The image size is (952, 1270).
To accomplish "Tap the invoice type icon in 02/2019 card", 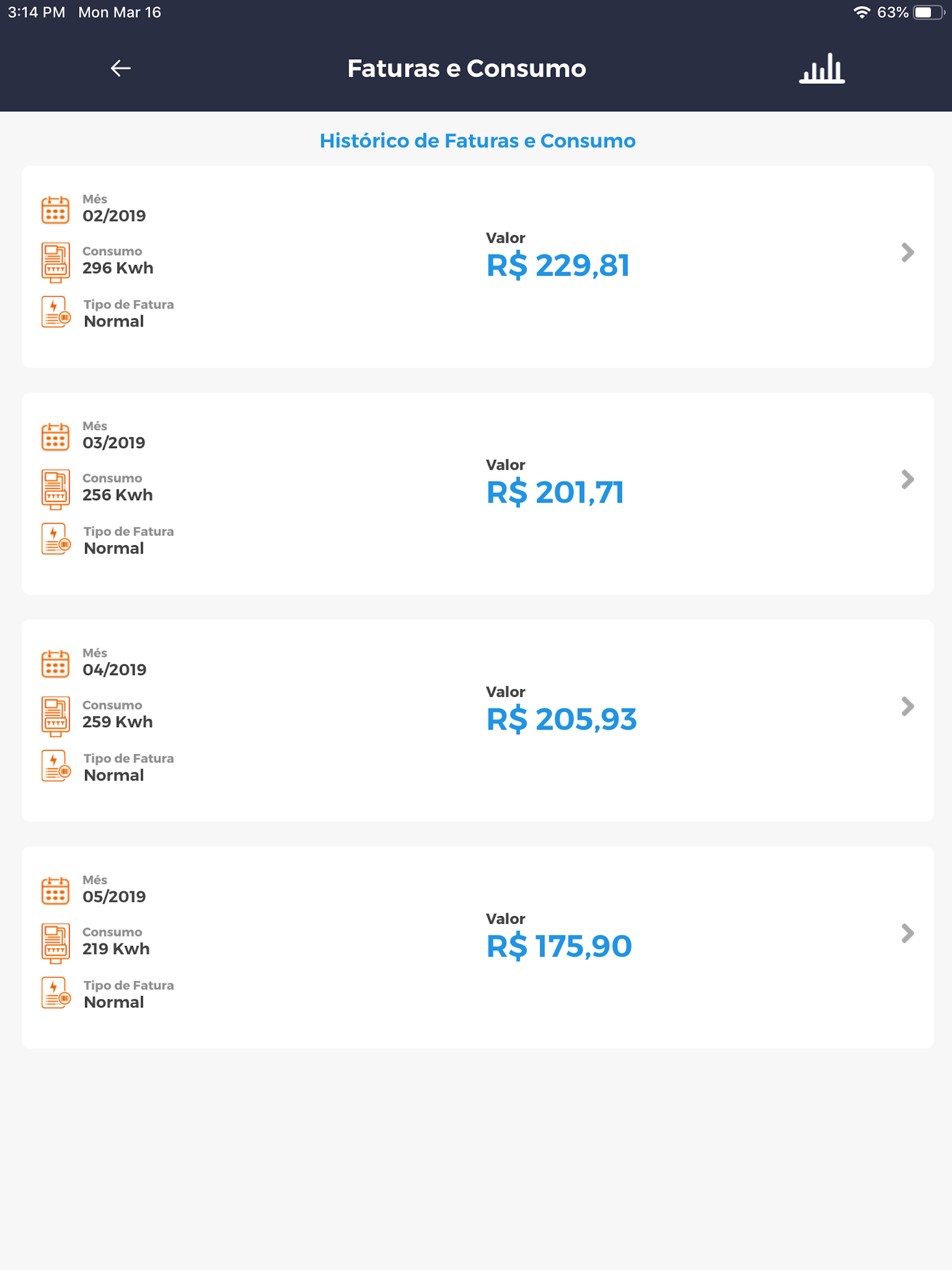I will (x=56, y=312).
